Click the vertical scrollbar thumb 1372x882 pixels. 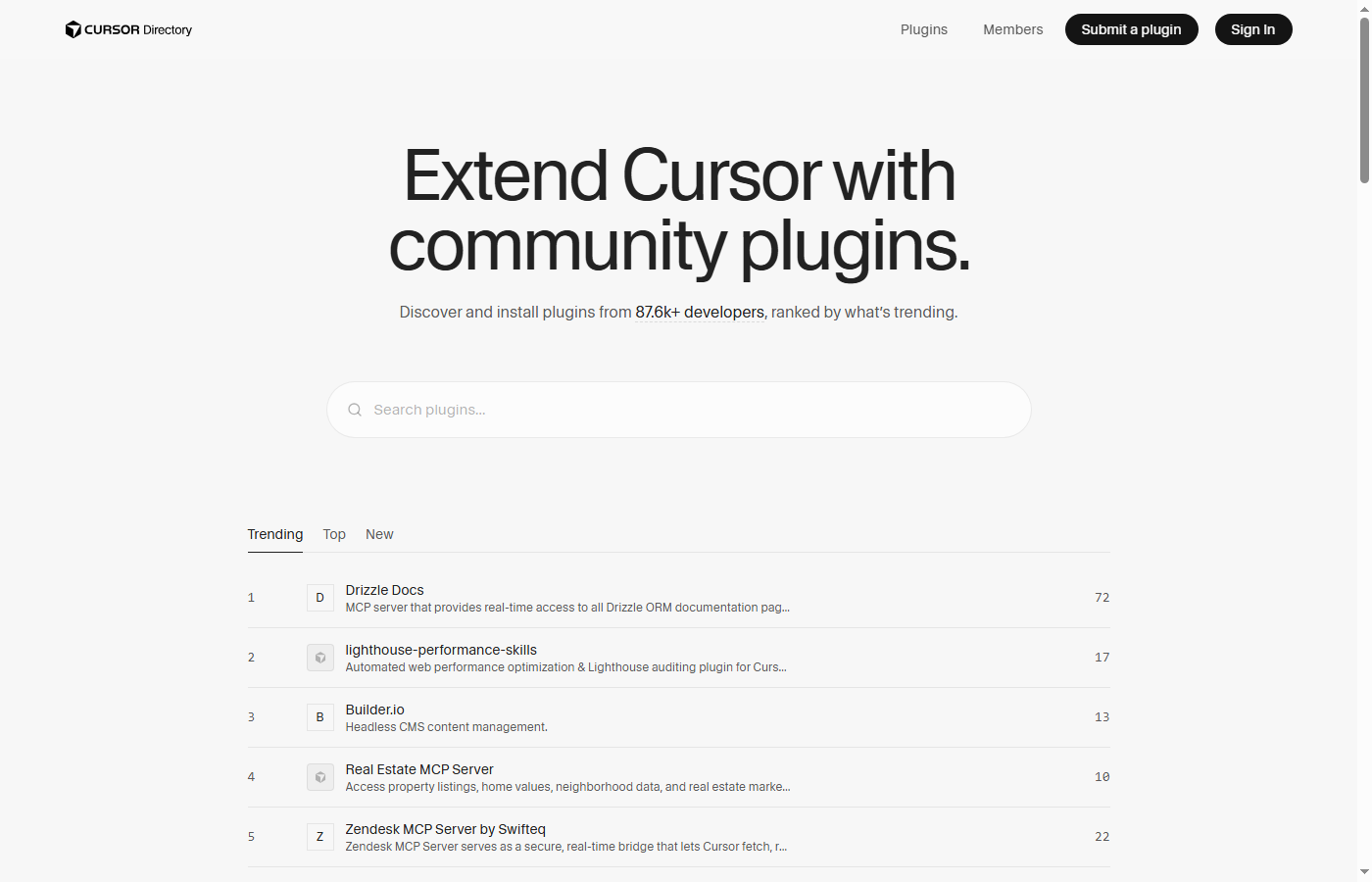[1364, 100]
